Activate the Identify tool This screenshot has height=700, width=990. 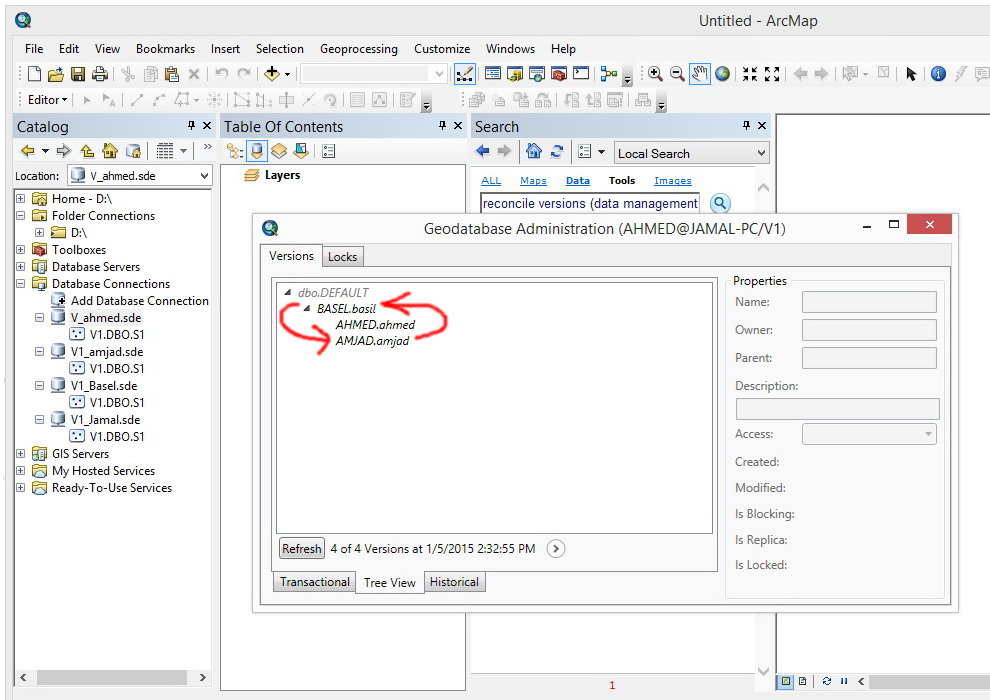pos(938,74)
